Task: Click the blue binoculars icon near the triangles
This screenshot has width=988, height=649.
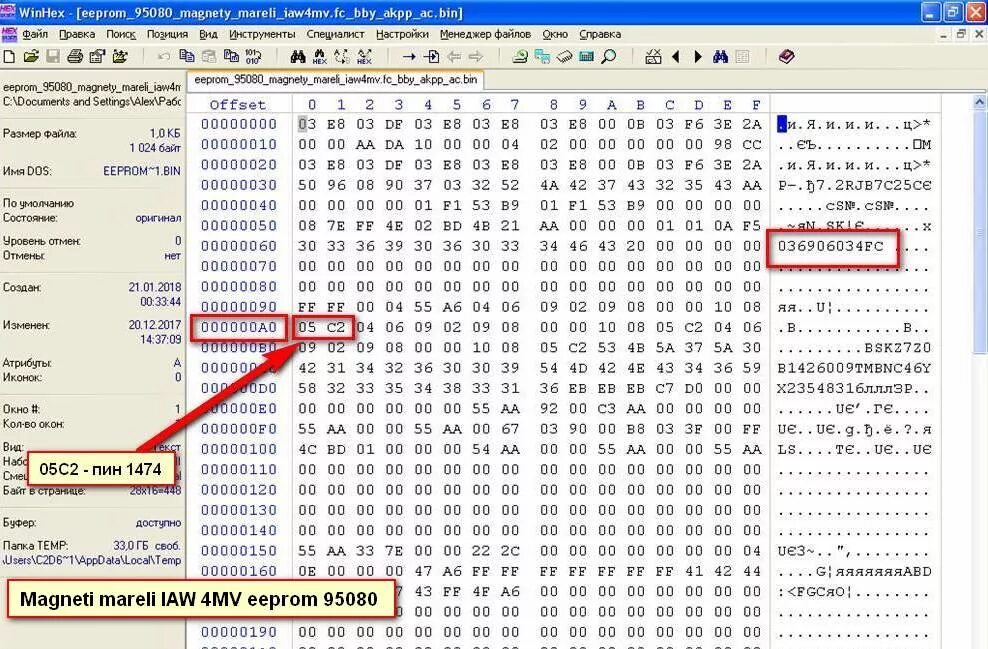Action: pos(720,57)
